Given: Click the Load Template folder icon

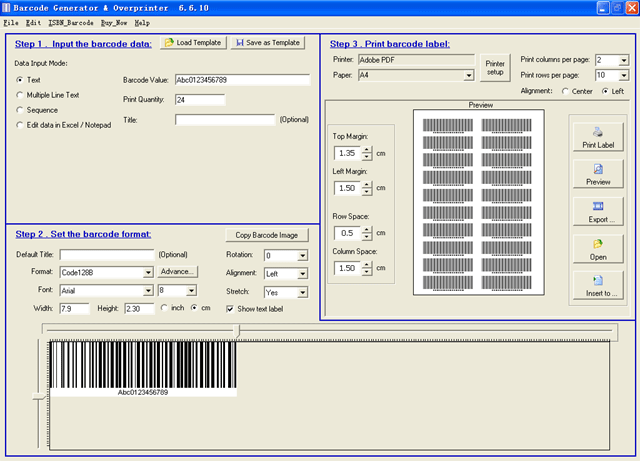Looking at the screenshot, I should 169,42.
